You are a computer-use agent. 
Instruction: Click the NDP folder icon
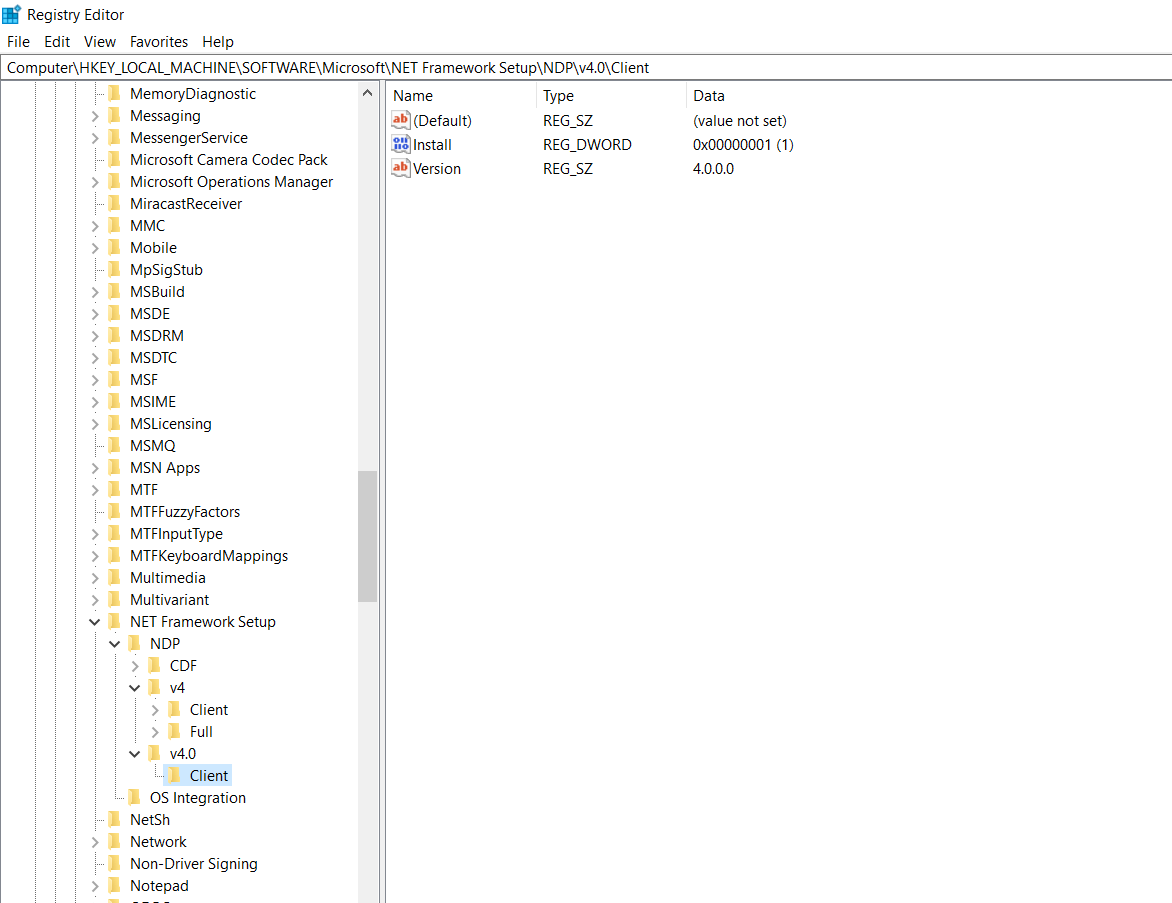pos(134,643)
